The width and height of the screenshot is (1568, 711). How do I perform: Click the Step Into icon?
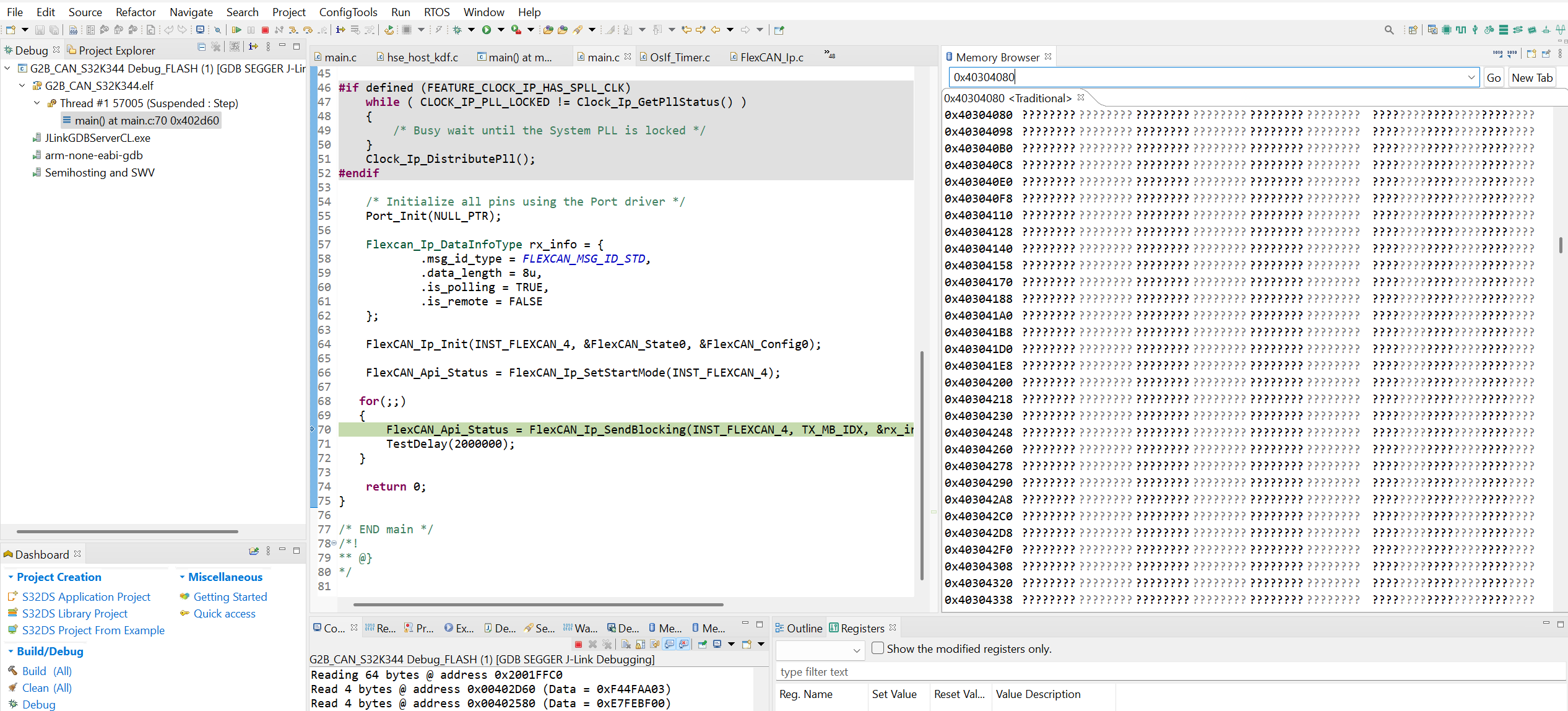coord(293,30)
